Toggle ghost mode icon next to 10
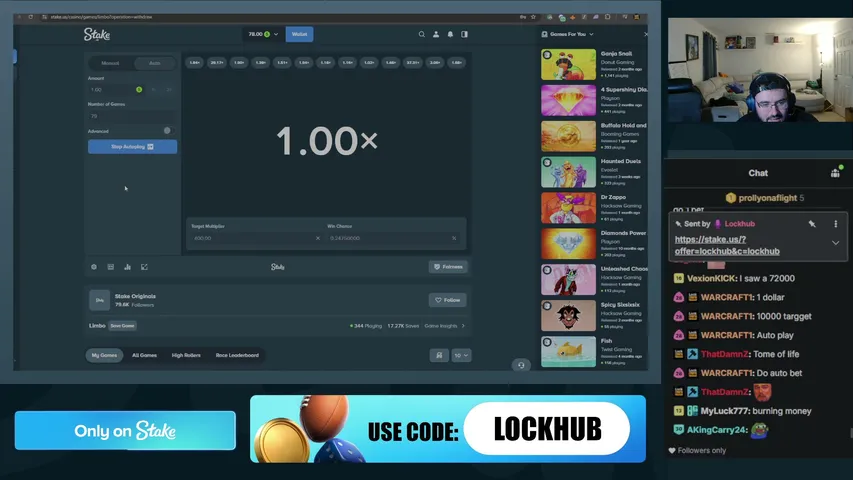Viewport: 853px width, 480px height. pyautogui.click(x=439, y=355)
